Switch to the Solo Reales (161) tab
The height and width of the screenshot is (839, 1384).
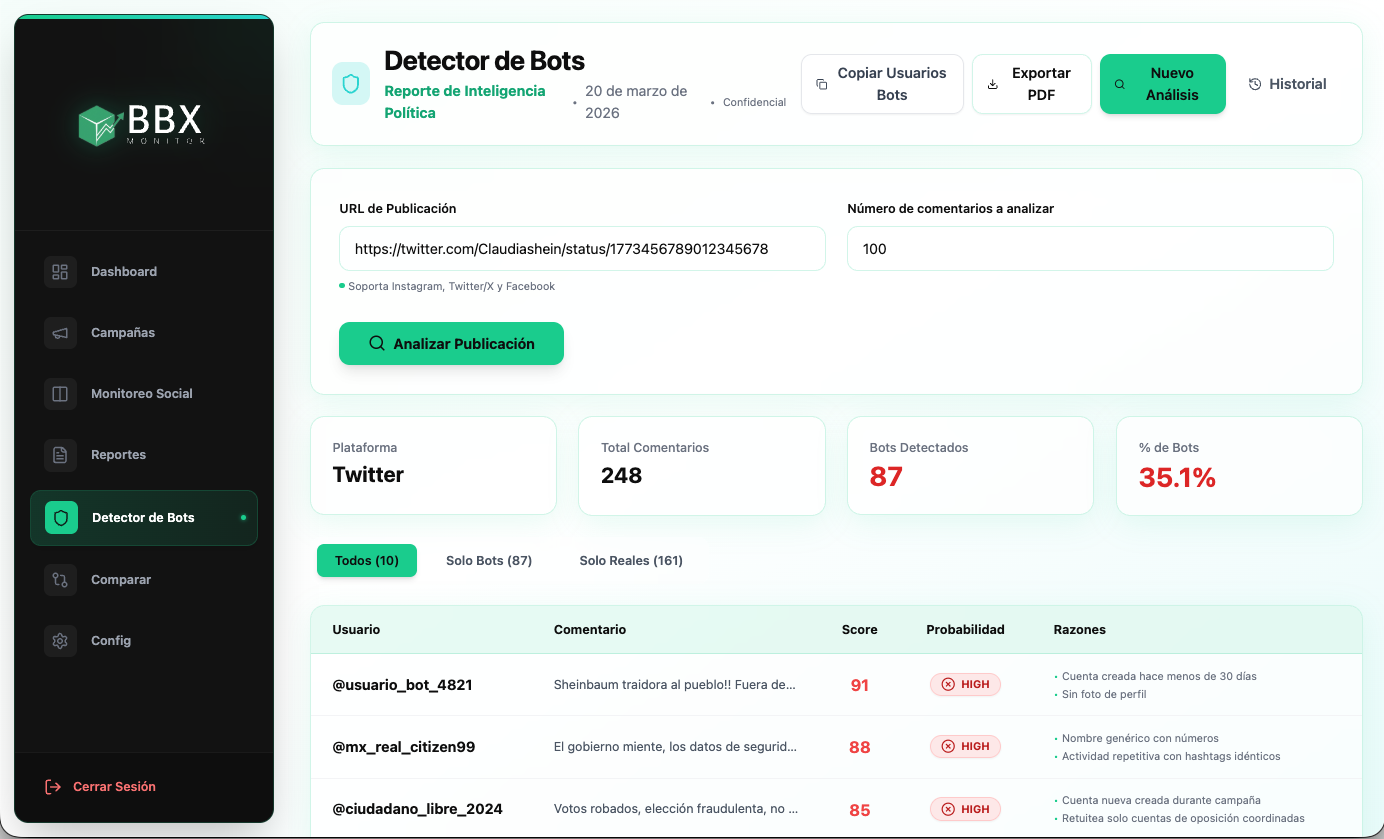631,560
